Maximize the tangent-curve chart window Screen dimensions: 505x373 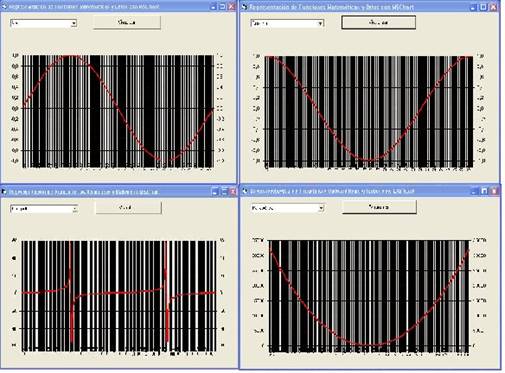tap(224, 192)
